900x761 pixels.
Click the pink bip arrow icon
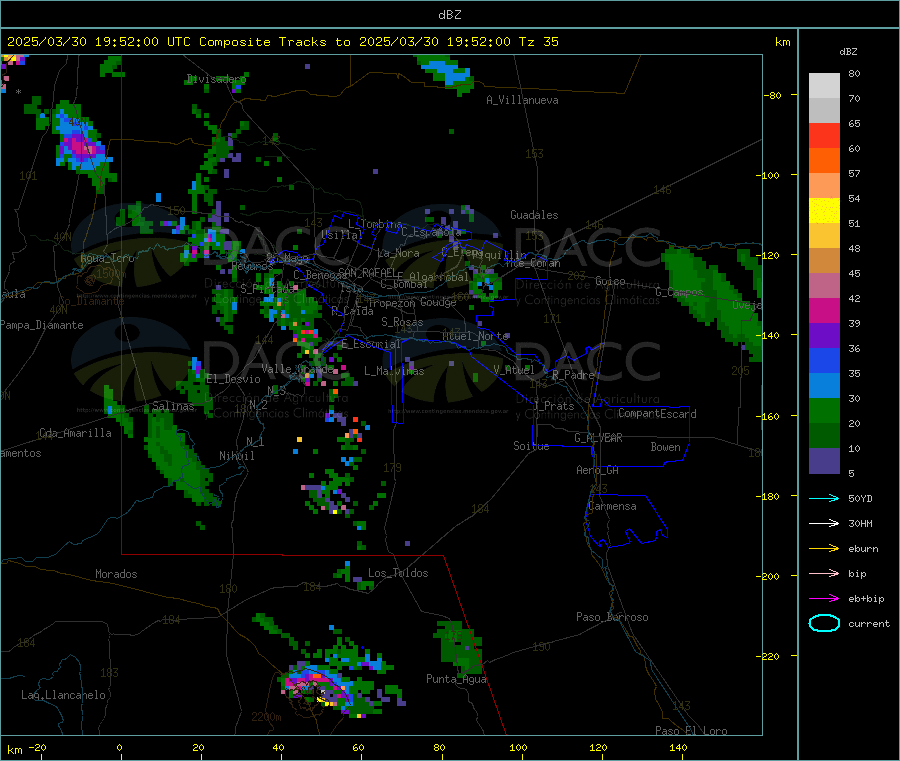(824, 573)
